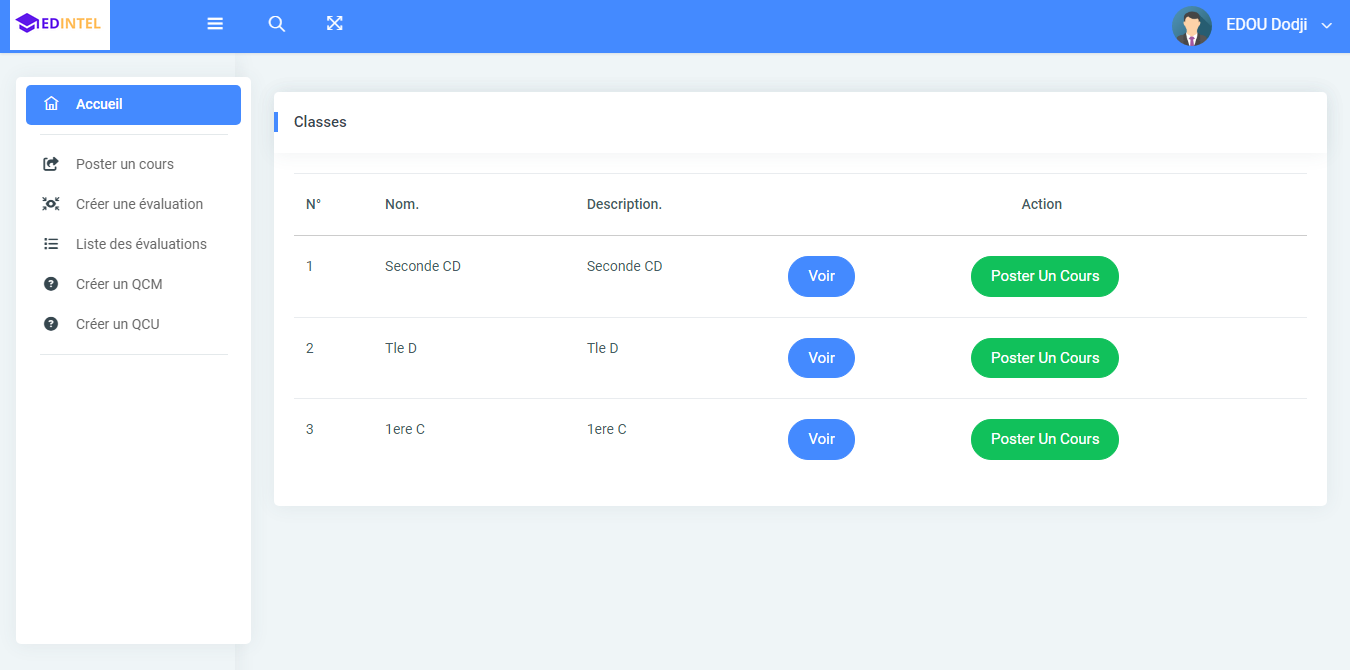Click the fullscreen expand icon

tap(335, 24)
